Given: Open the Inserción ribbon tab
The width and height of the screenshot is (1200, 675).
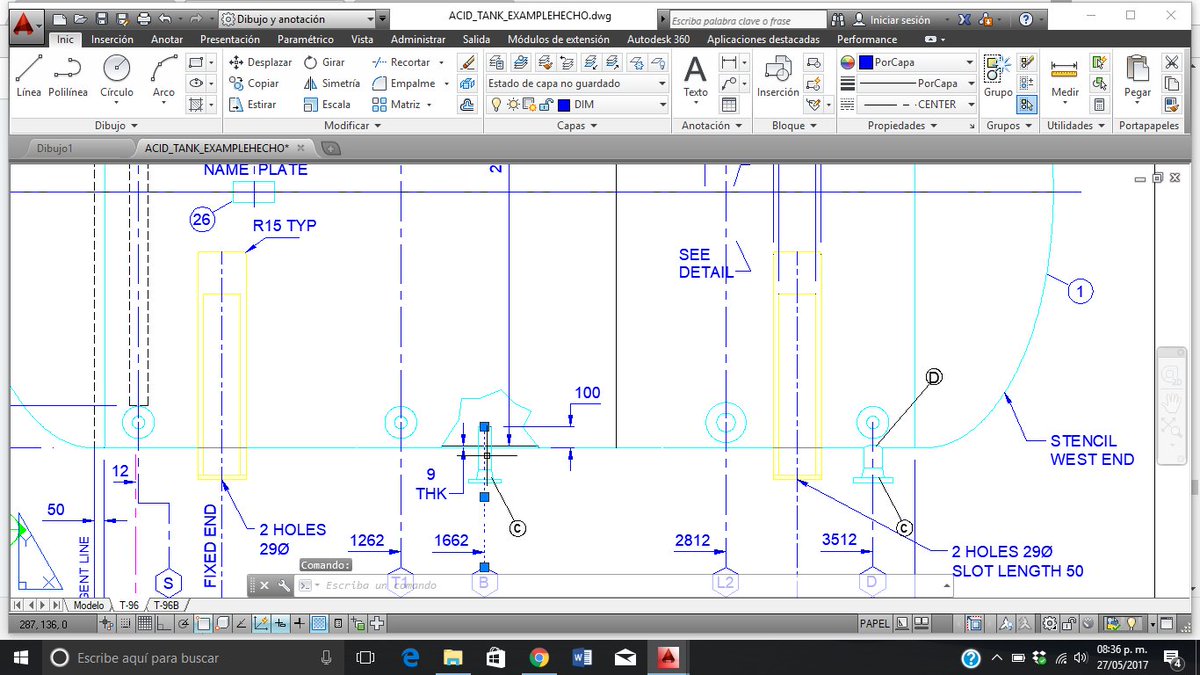Looking at the screenshot, I should [x=112, y=39].
